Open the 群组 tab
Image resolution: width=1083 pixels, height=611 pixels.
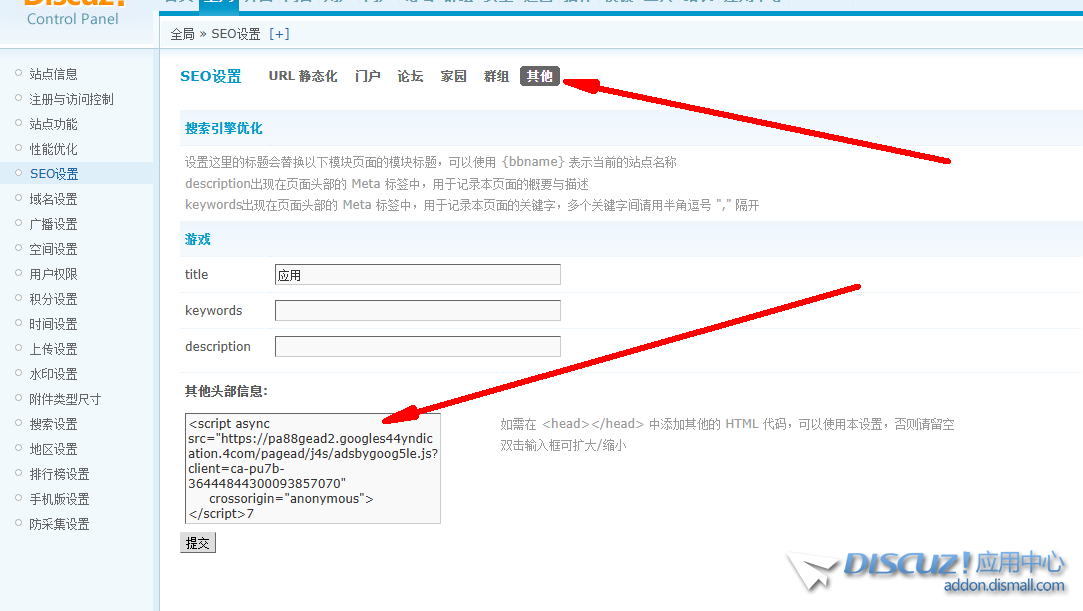pos(497,76)
